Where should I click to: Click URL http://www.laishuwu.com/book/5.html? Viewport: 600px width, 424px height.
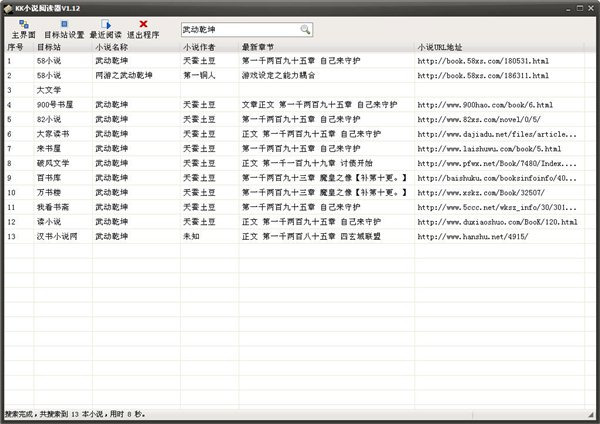pyautogui.click(x=489, y=148)
